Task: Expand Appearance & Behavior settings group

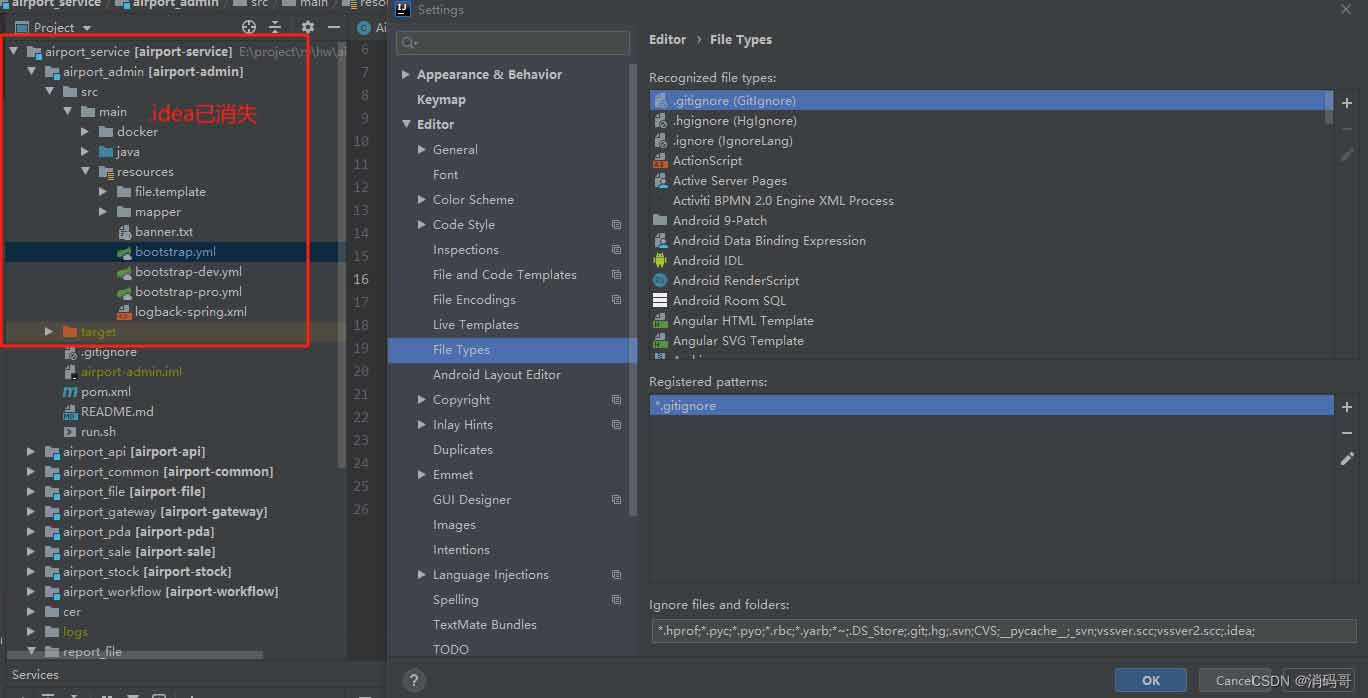Action: (x=406, y=75)
